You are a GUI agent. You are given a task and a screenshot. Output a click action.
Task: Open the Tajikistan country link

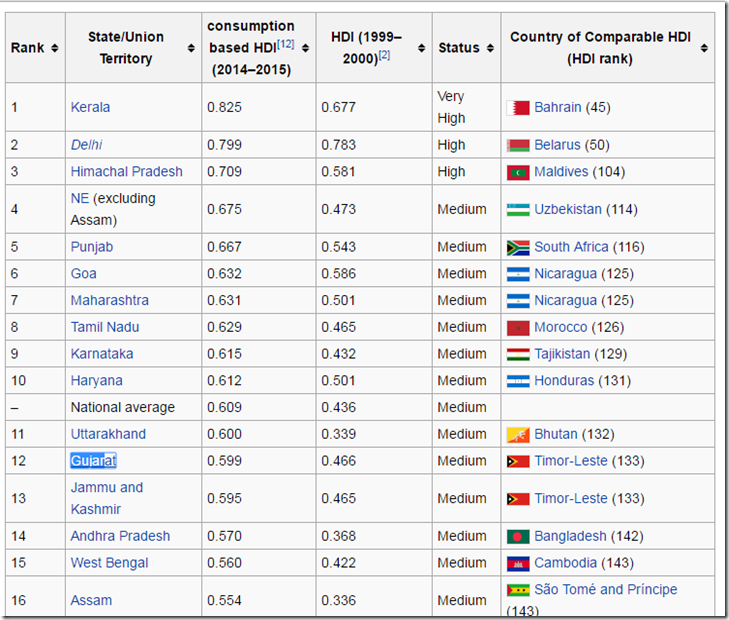[562, 354]
